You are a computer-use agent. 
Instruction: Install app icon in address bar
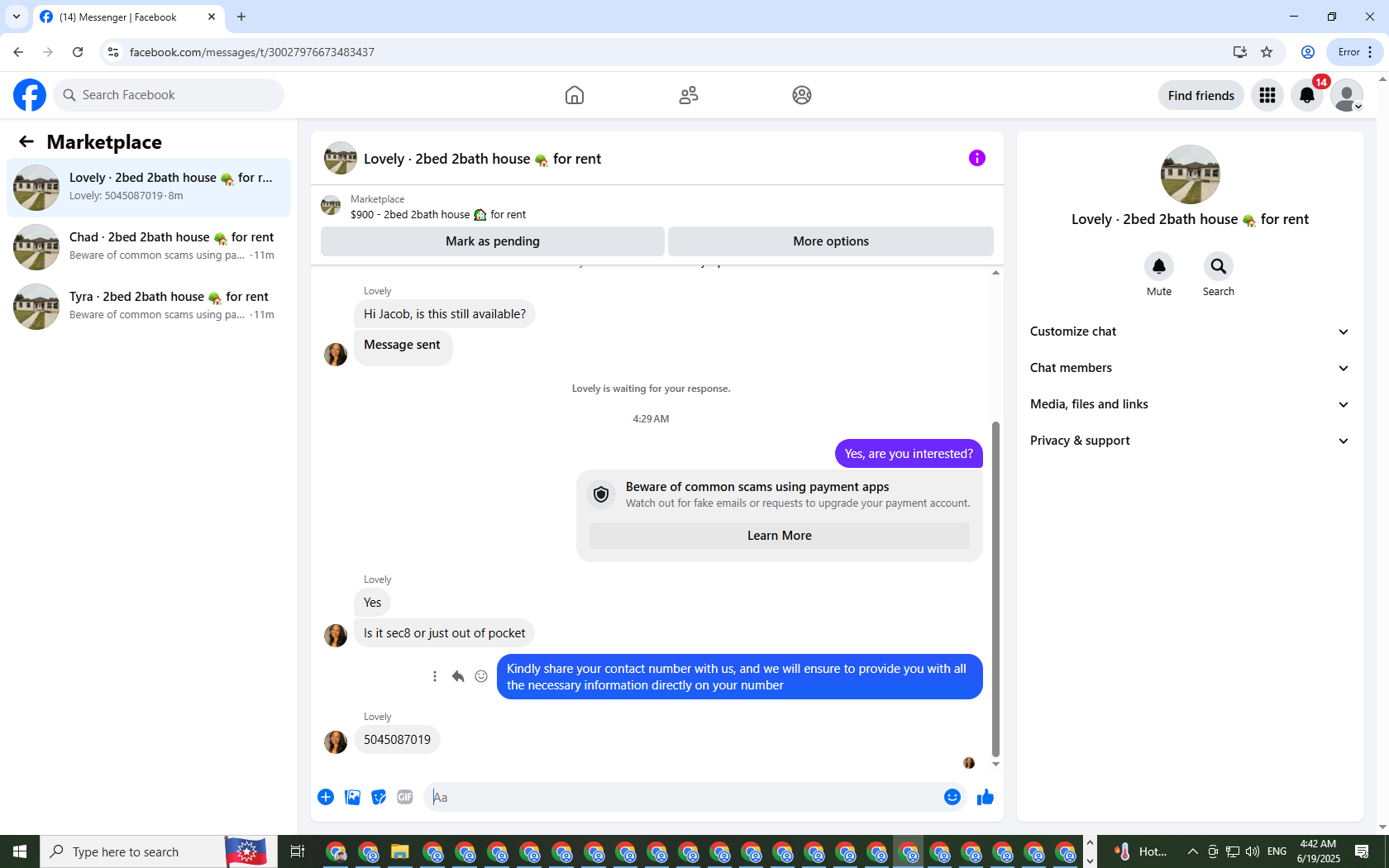point(1239,52)
